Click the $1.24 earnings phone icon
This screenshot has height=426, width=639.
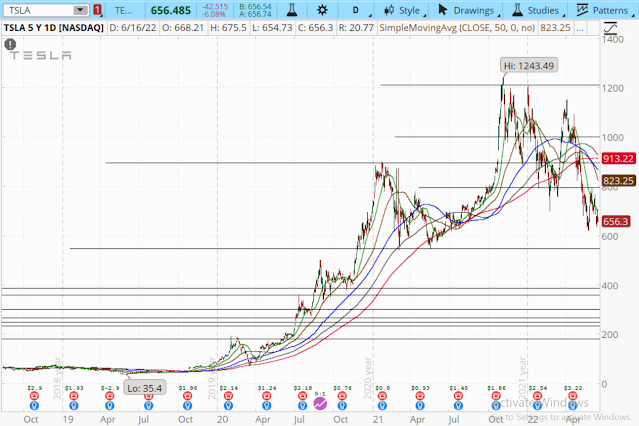point(267,396)
